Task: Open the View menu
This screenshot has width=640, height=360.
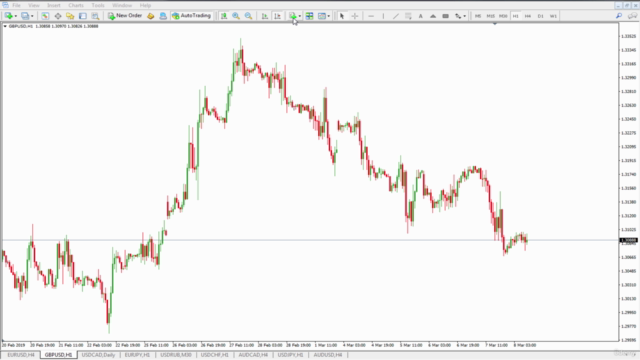Action: pyautogui.click(x=34, y=5)
